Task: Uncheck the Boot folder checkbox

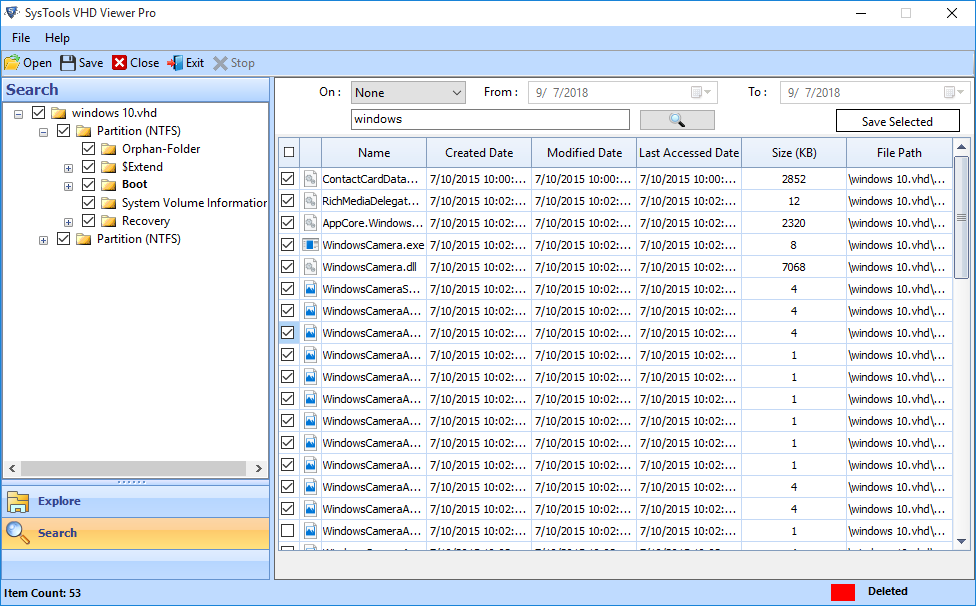Action: 88,185
